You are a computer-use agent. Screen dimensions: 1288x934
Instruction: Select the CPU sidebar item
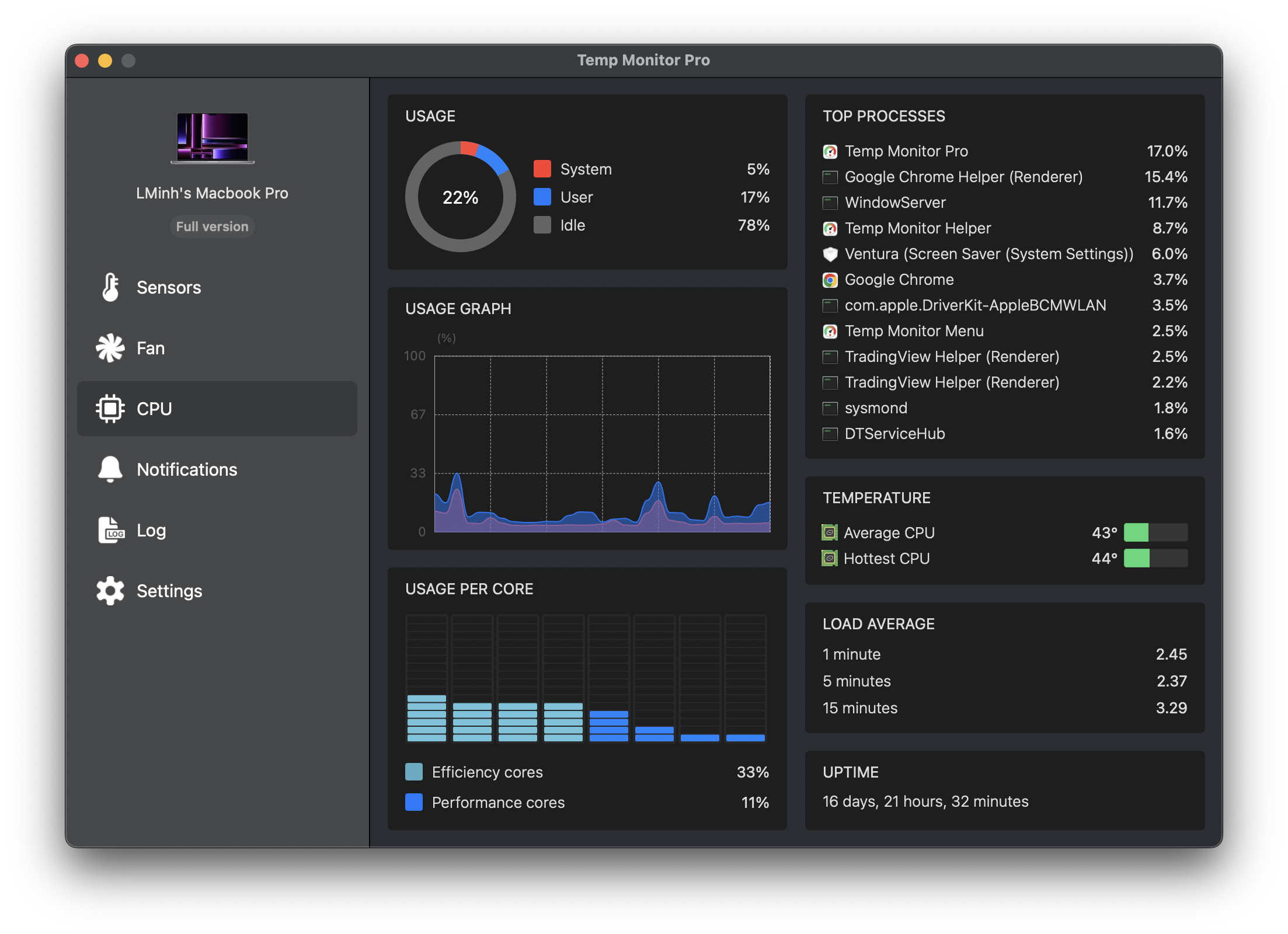(217, 409)
